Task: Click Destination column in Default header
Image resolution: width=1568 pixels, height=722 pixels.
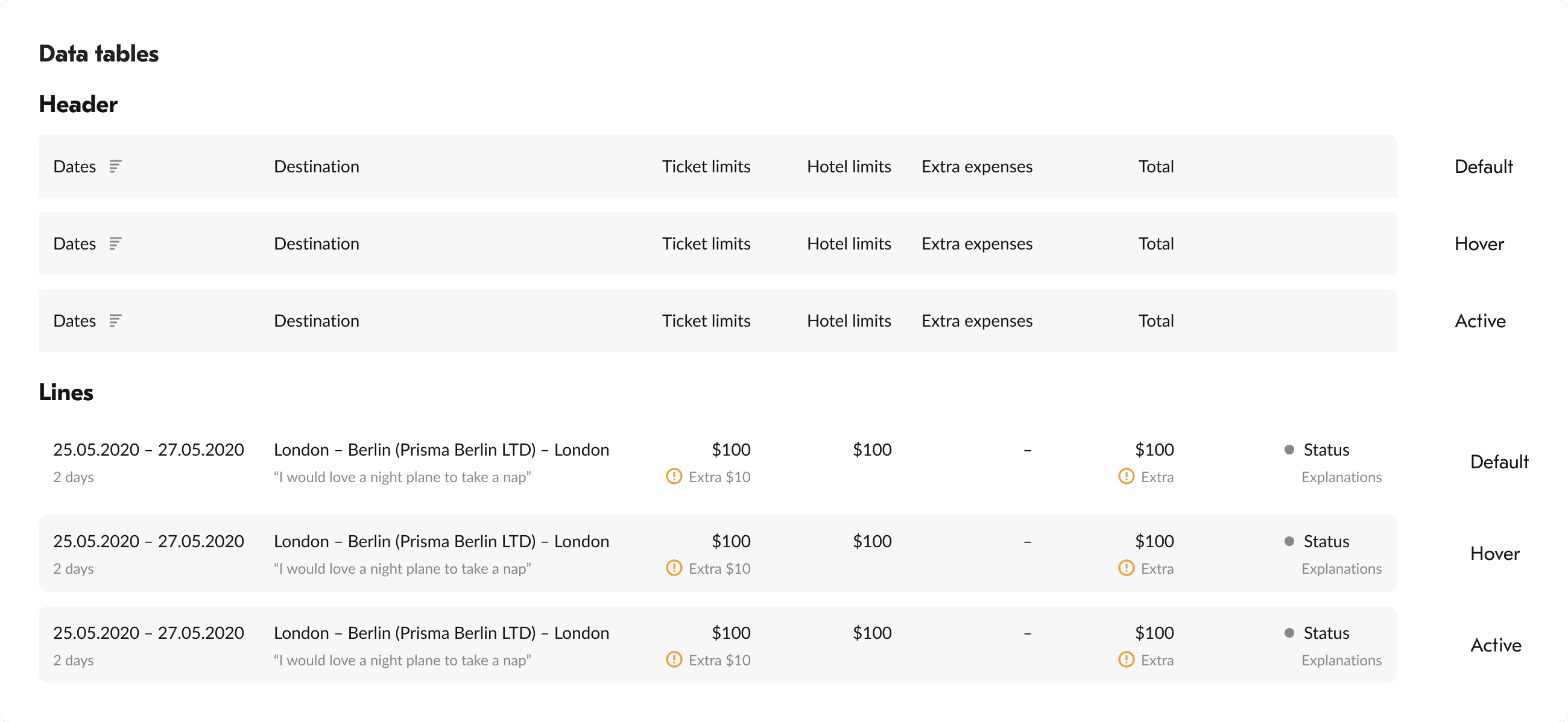Action: tap(316, 166)
